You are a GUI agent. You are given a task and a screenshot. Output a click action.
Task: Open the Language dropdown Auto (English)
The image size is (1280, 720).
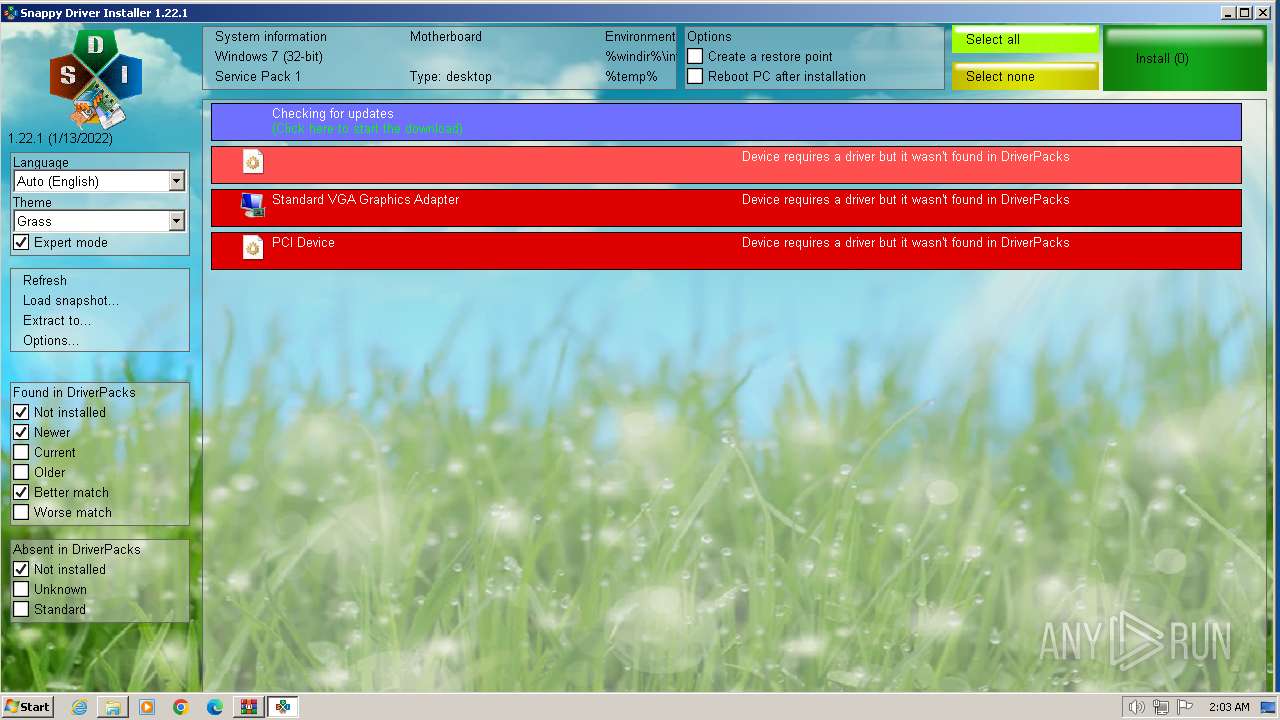click(99, 181)
